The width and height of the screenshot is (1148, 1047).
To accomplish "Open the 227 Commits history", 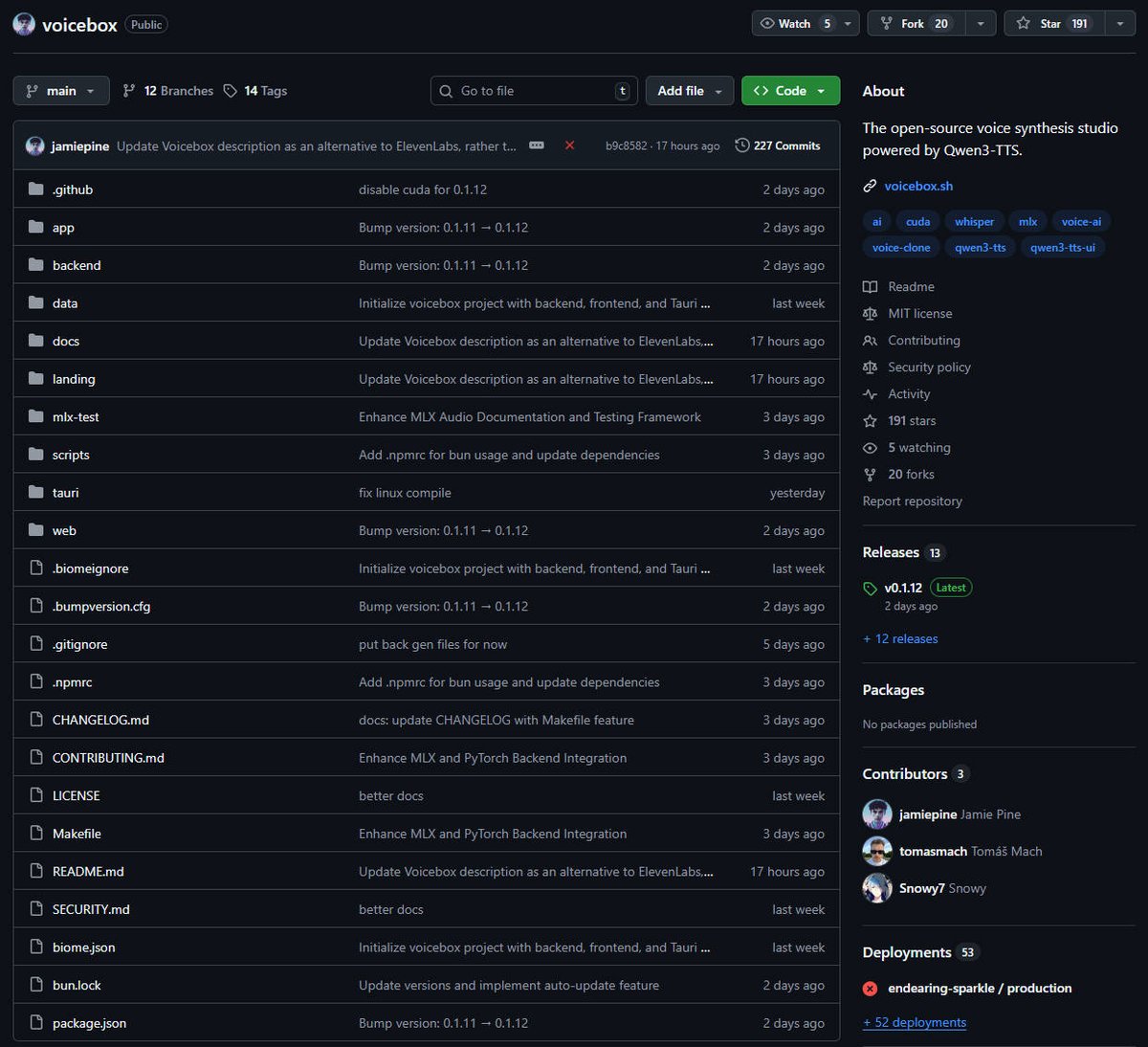I will 778,145.
